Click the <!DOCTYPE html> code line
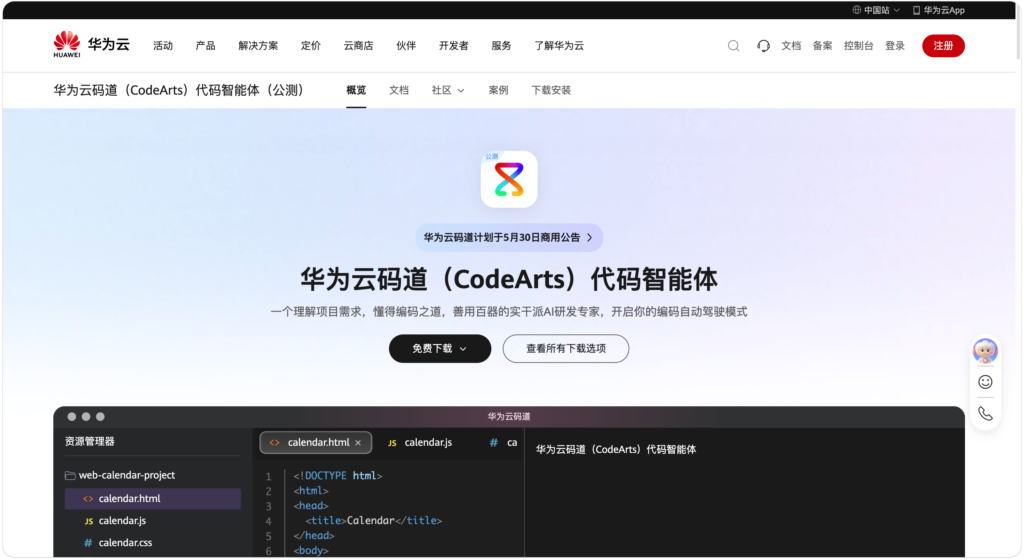This screenshot has width=1024, height=560. click(338, 476)
